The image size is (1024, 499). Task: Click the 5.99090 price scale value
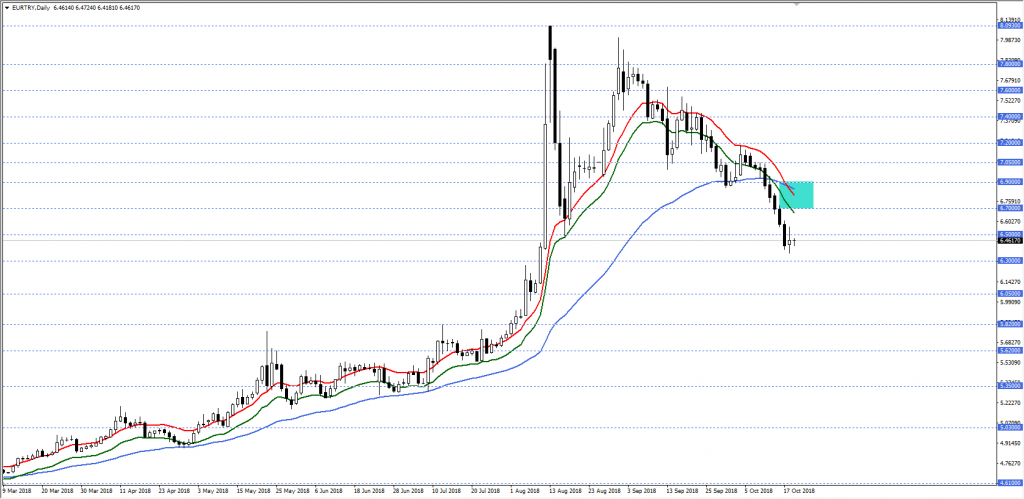tap(1010, 302)
